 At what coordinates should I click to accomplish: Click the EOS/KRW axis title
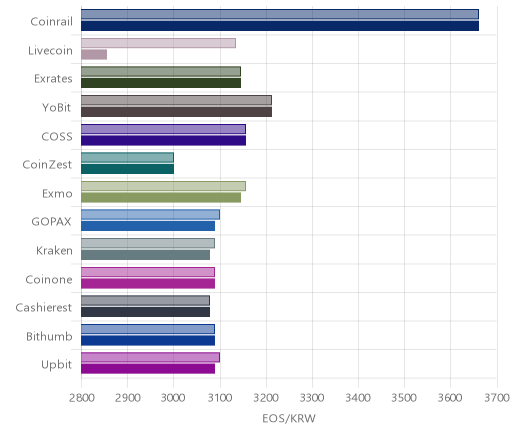(289, 419)
